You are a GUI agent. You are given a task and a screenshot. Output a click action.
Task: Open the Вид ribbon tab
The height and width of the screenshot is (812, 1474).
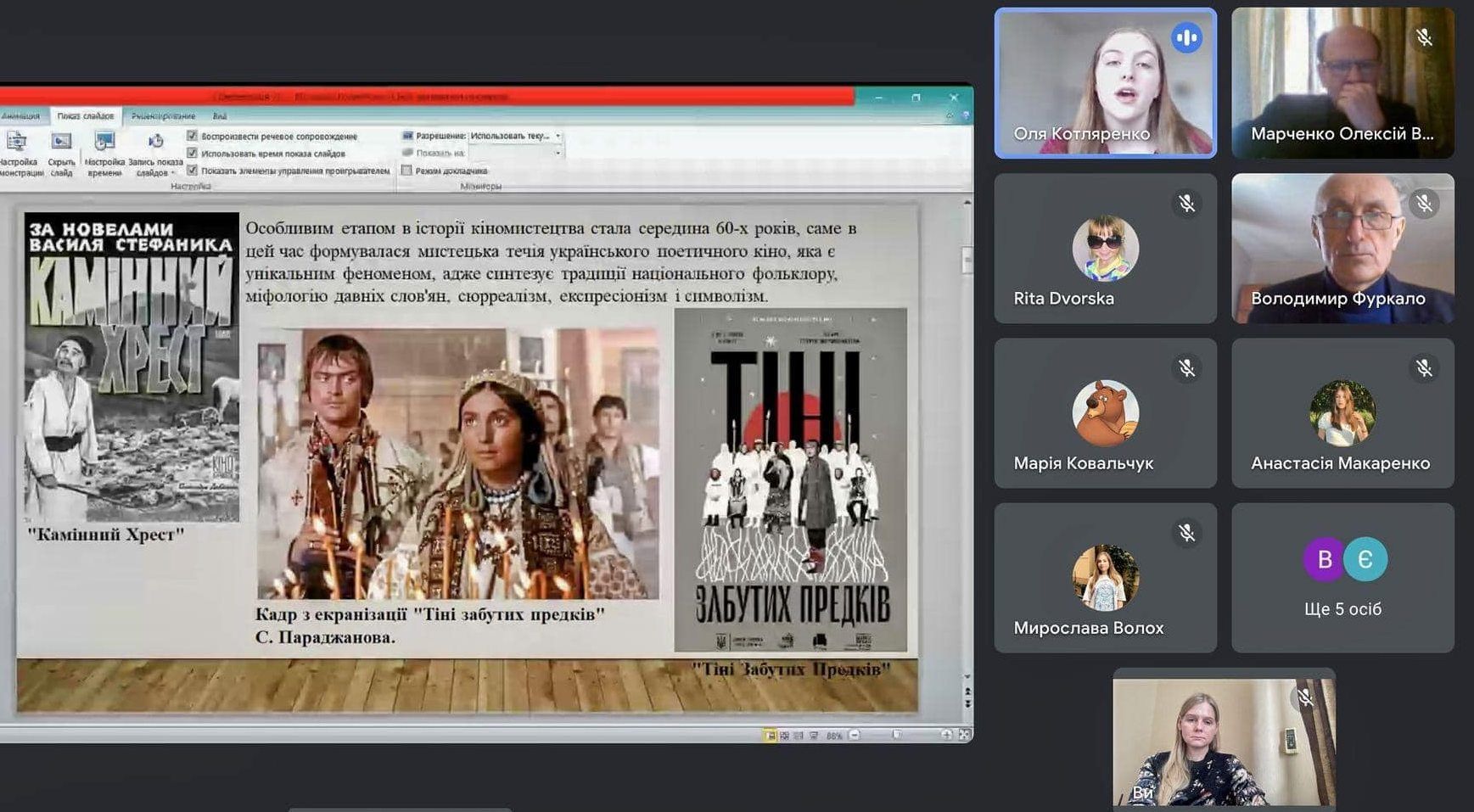pos(220,116)
